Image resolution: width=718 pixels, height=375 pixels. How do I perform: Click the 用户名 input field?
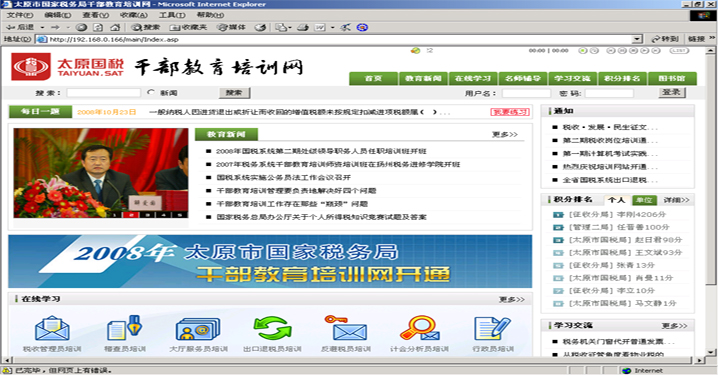click(x=526, y=93)
